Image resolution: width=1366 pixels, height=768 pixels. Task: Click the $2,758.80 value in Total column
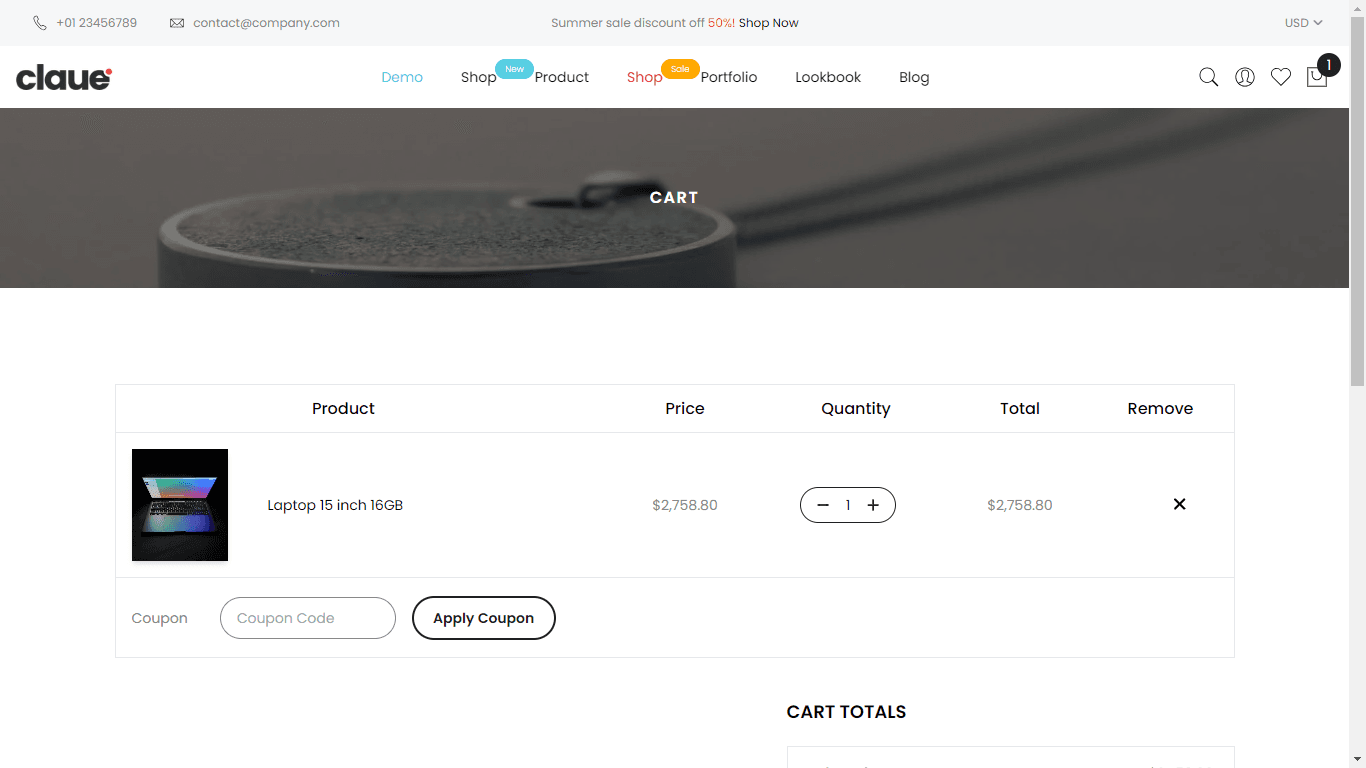[x=1020, y=505]
